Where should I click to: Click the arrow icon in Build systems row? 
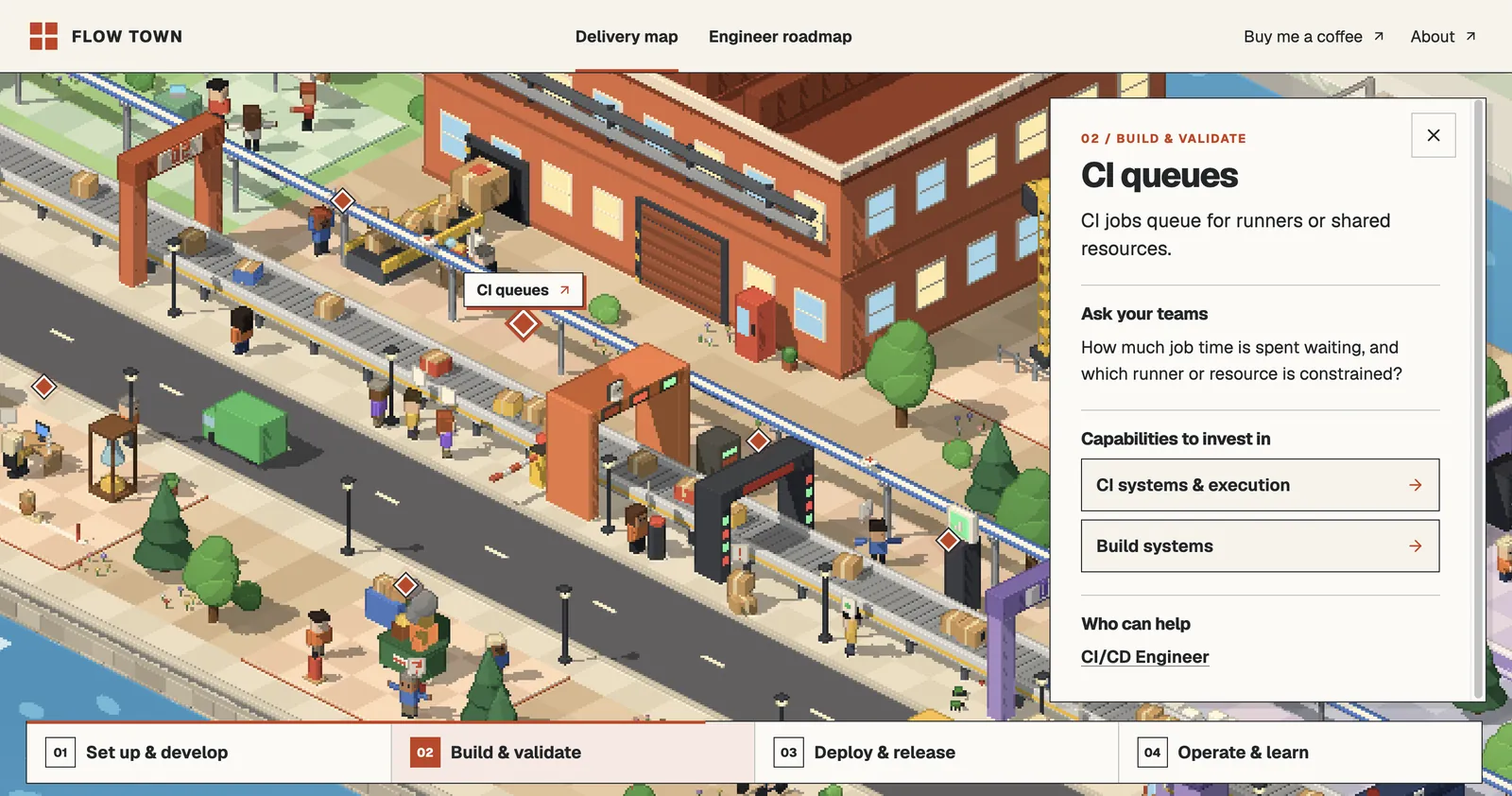click(1416, 545)
